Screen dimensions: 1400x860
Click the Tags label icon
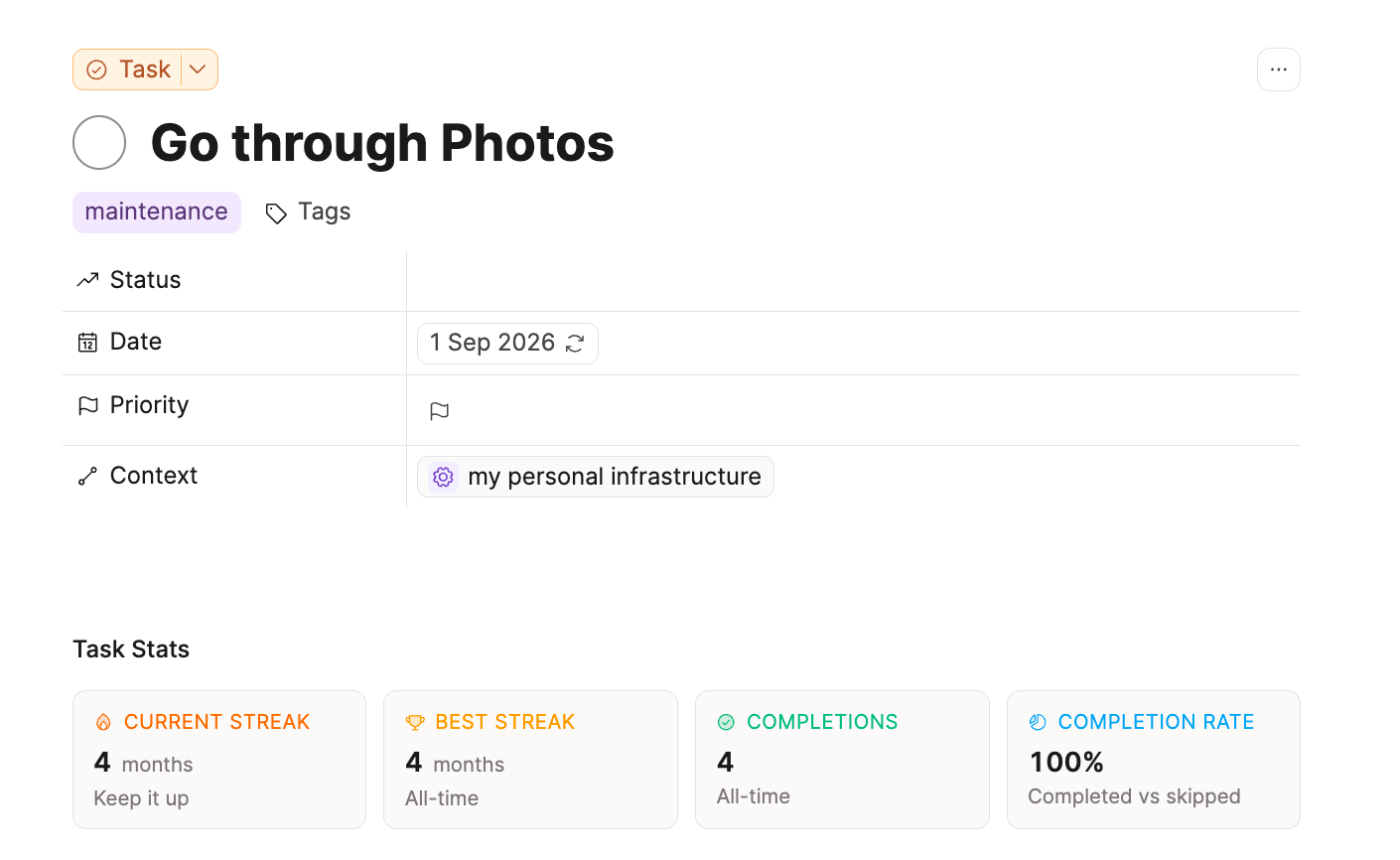(276, 213)
